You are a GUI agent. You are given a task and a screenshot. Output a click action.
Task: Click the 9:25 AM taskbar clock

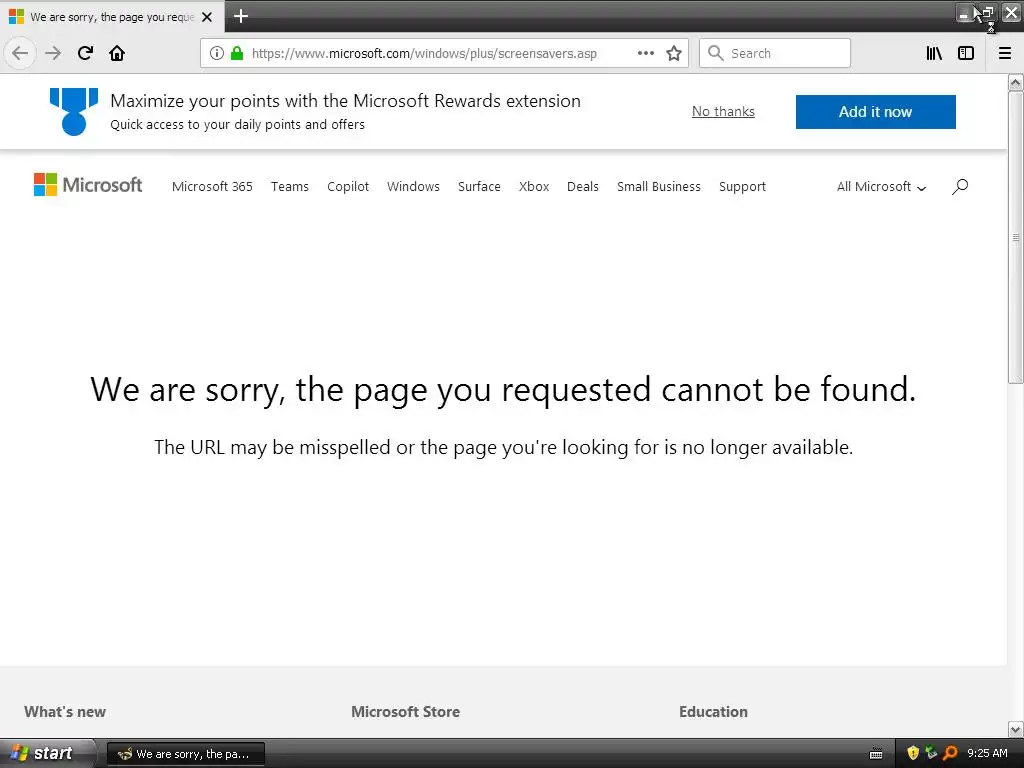[987, 753]
